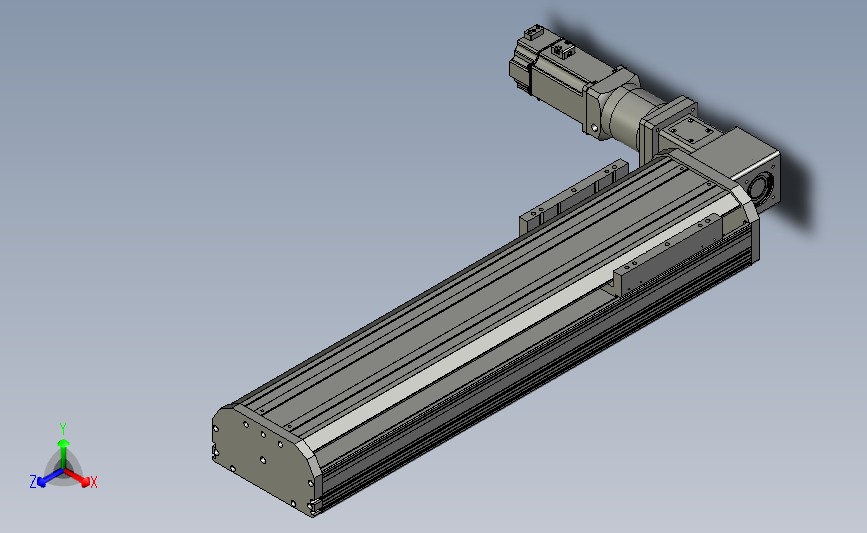
Task: Select the square plate with four screw holes
Action: (x=689, y=130)
